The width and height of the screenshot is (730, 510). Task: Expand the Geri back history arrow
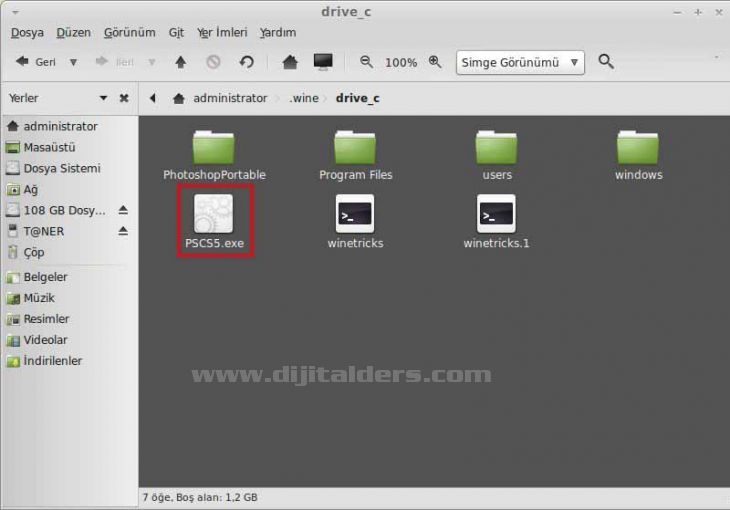point(73,62)
